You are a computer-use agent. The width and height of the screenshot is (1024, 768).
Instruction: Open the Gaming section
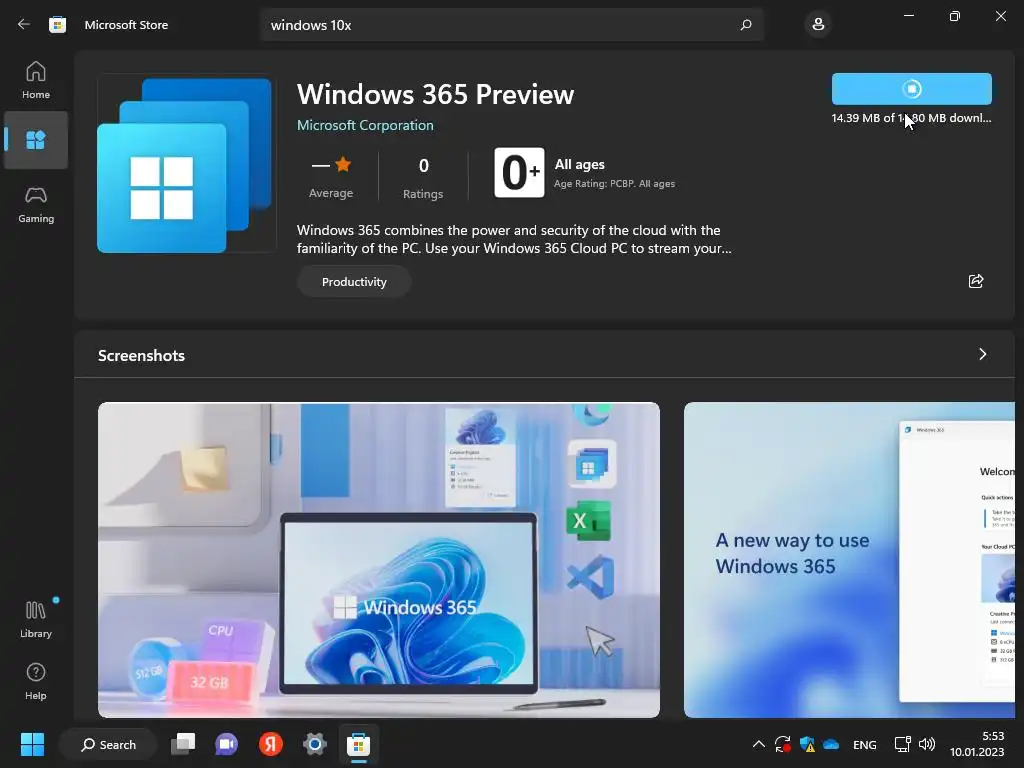point(36,204)
